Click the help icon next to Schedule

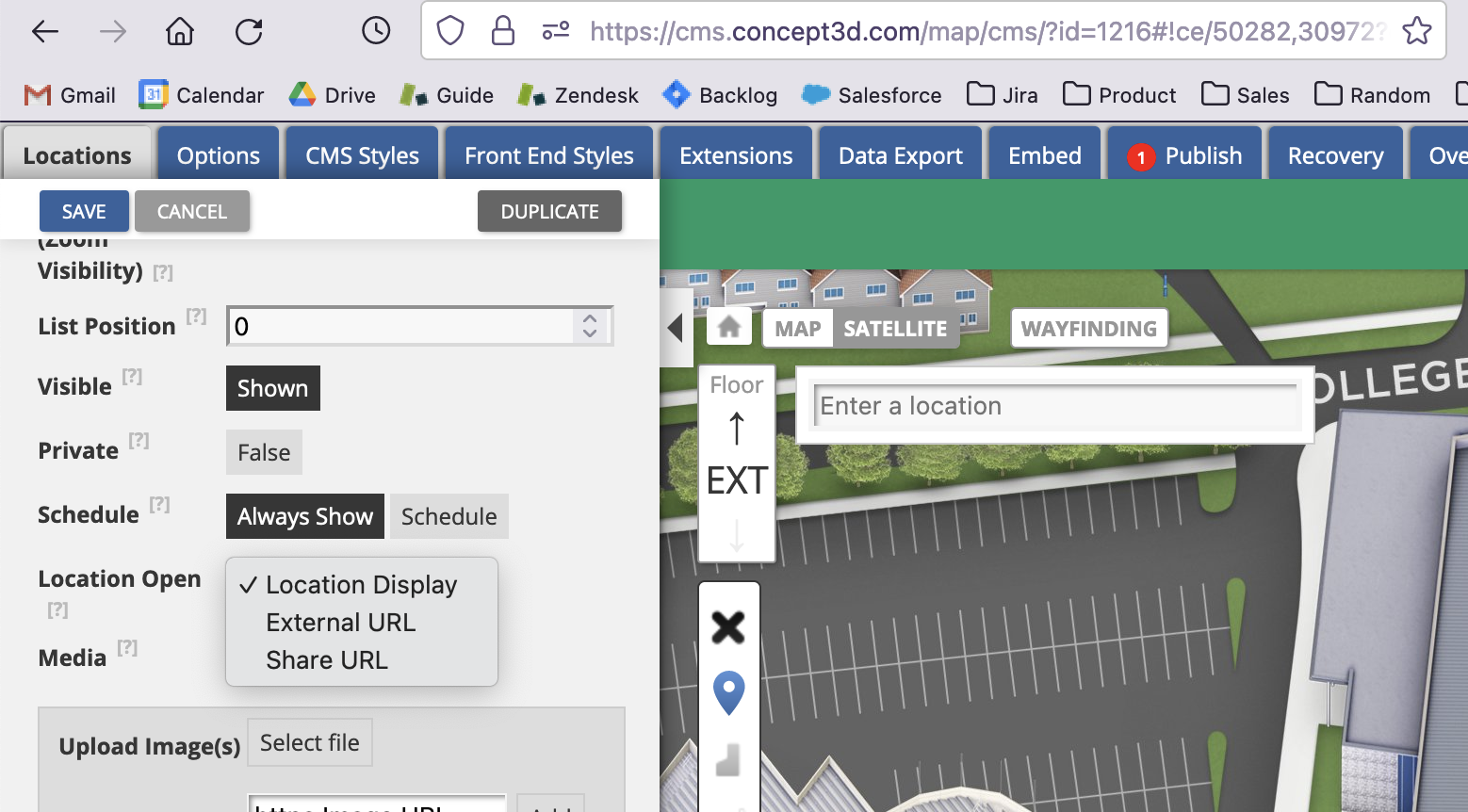coord(160,505)
